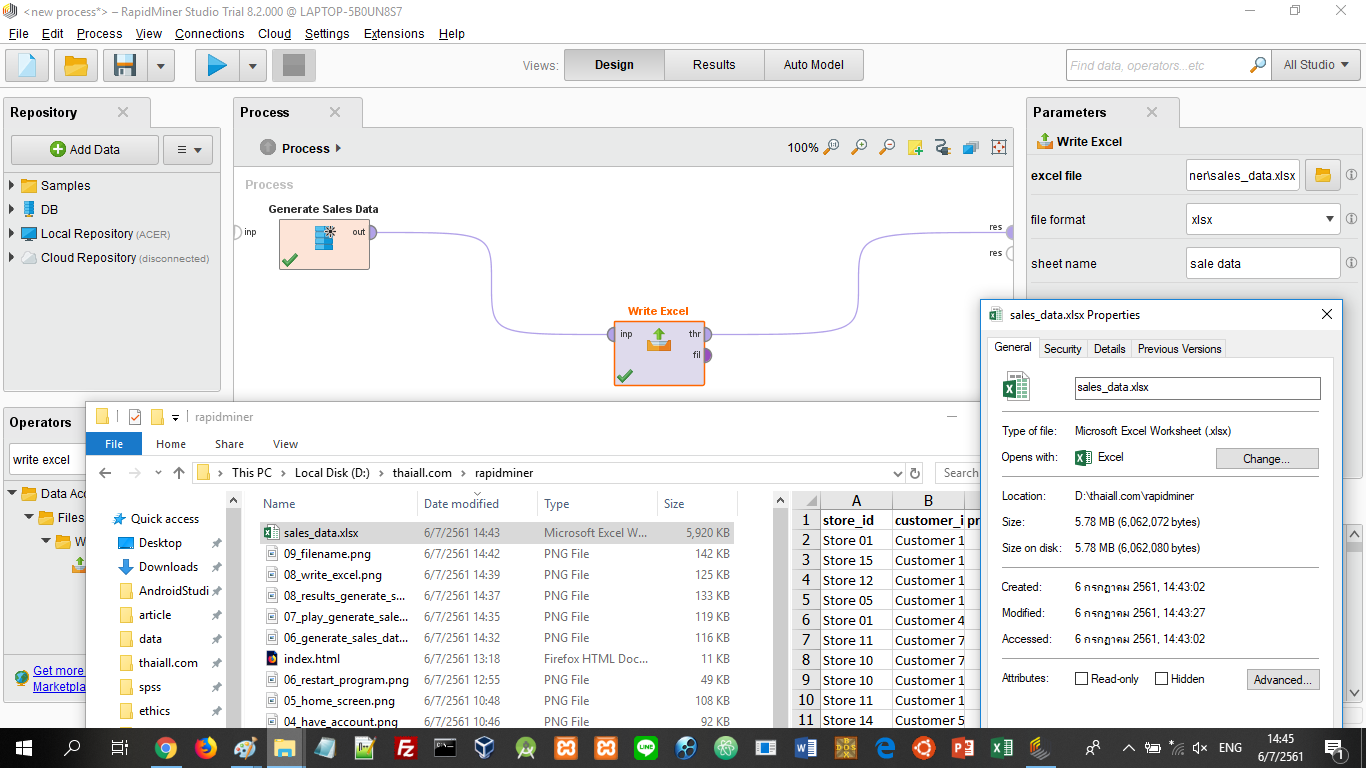Click the Run process play button
This screenshot has width=1366, height=768.
[217, 66]
